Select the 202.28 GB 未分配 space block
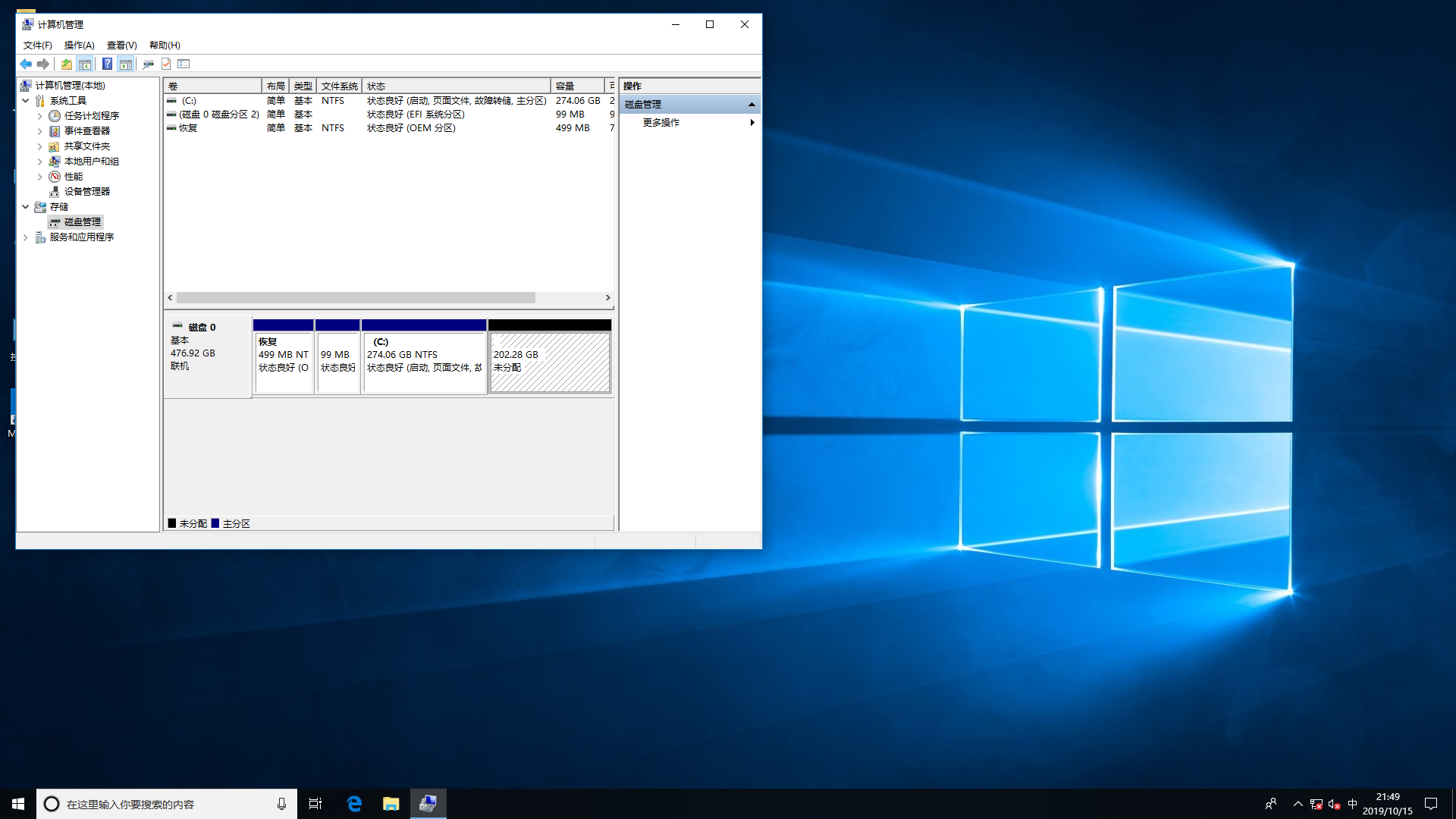The height and width of the screenshot is (819, 1456). point(550,356)
